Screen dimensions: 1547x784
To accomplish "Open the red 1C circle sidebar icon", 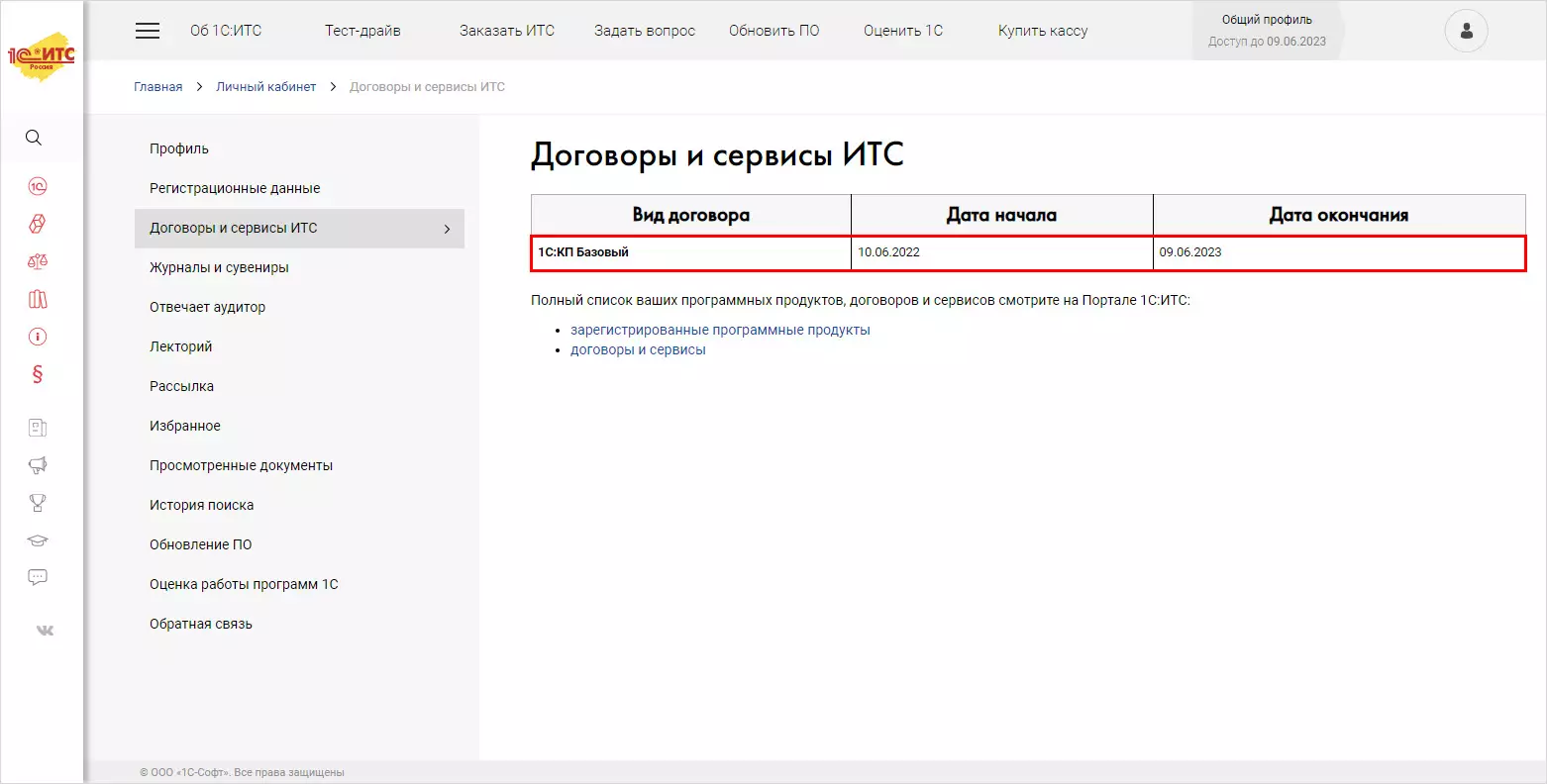I will pos(38,186).
